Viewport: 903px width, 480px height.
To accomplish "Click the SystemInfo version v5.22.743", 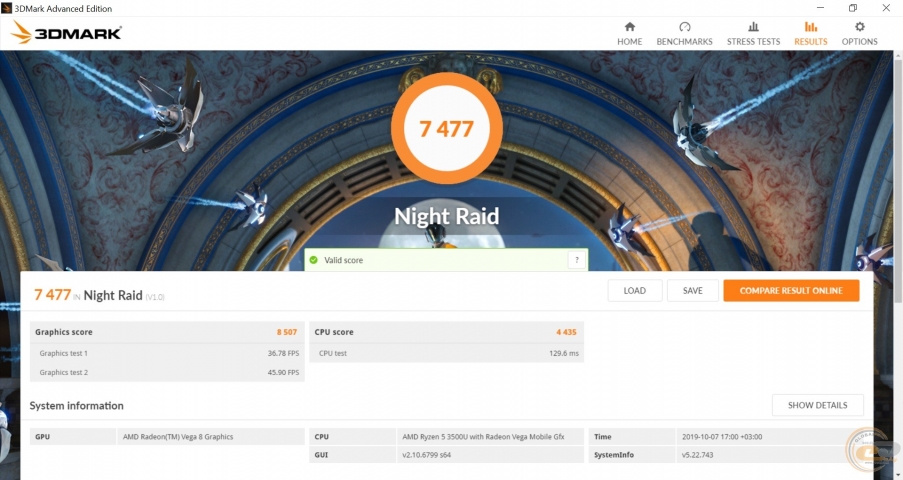I will pyautogui.click(x=697, y=455).
